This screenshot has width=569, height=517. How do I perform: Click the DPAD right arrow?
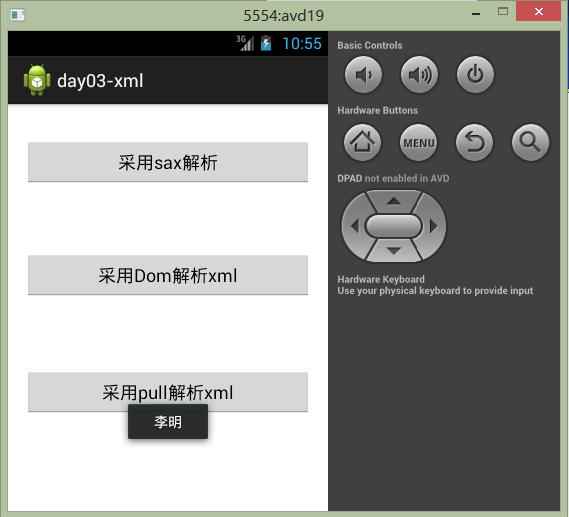pos(434,226)
